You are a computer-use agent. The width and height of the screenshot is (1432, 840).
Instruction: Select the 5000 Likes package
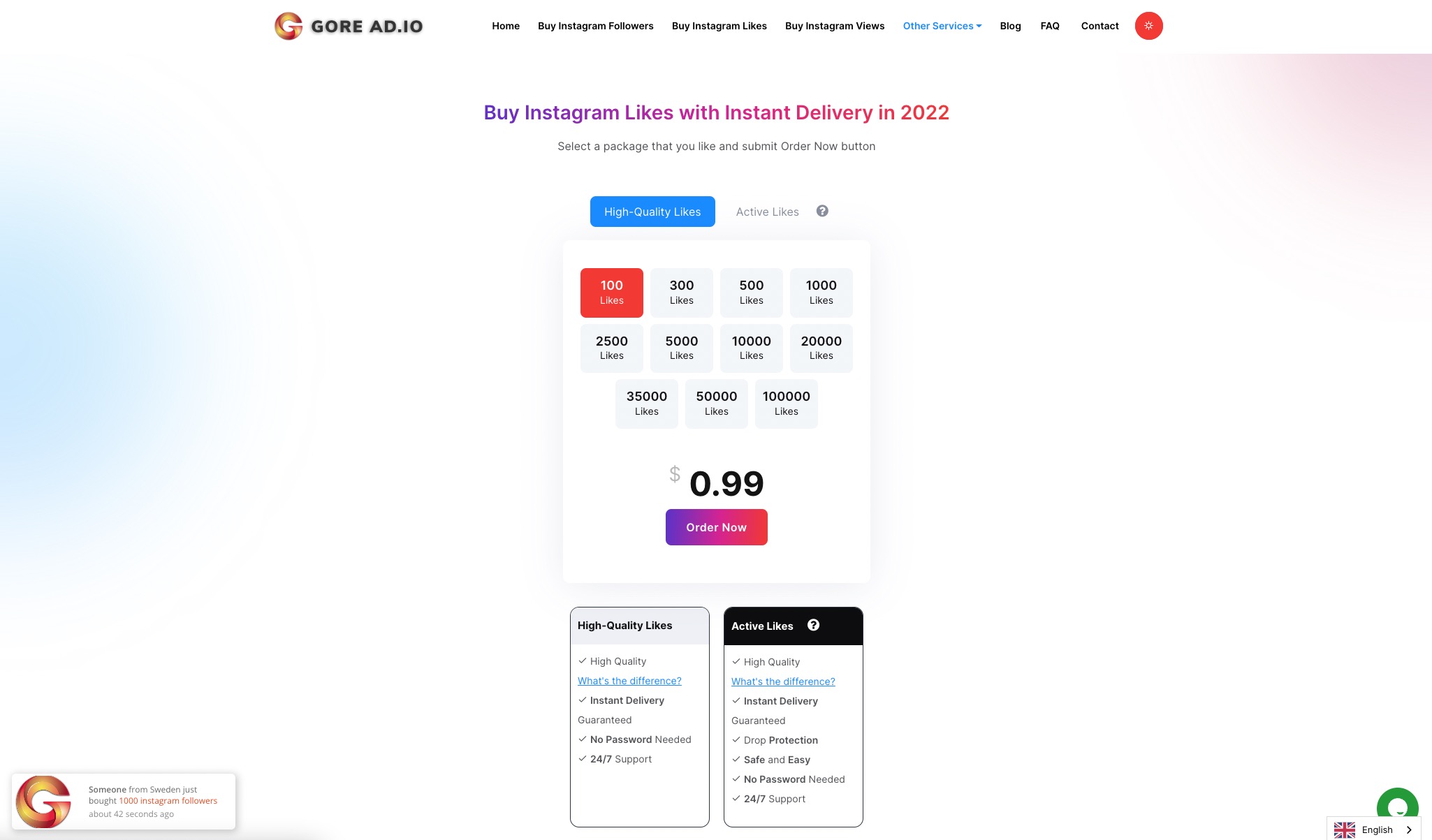pyautogui.click(x=681, y=347)
